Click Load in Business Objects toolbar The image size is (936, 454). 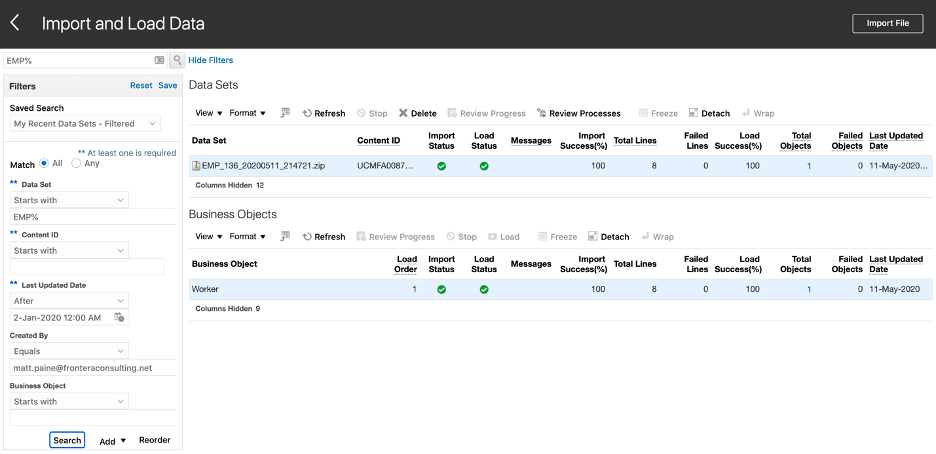tap(504, 237)
